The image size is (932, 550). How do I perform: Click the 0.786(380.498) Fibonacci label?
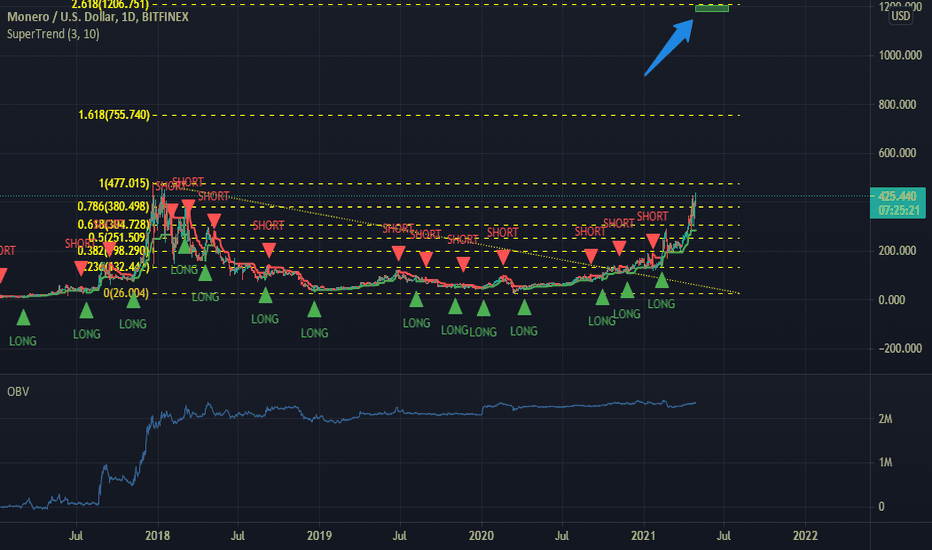(x=113, y=207)
